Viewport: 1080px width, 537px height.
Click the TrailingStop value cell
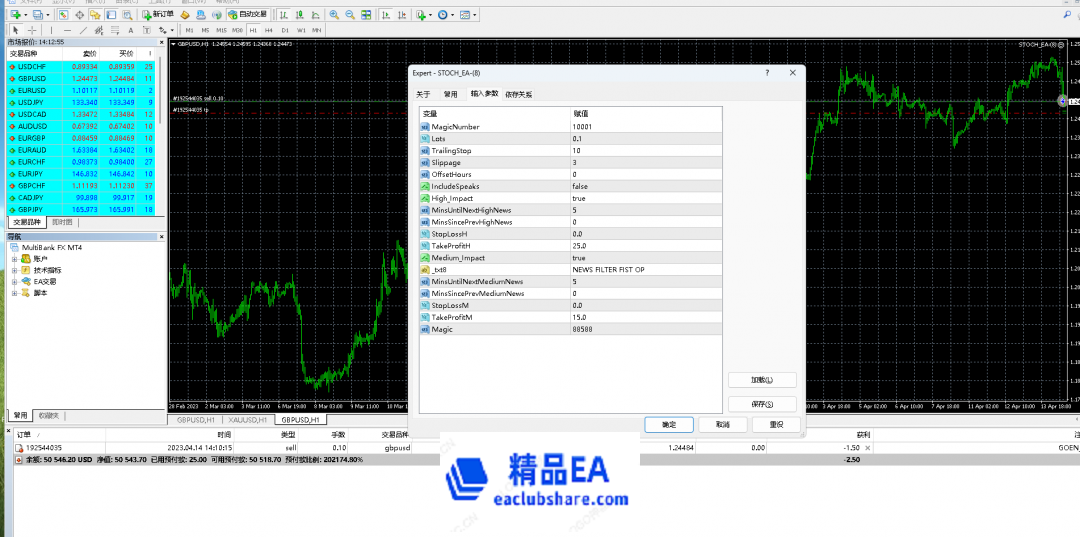coord(645,151)
